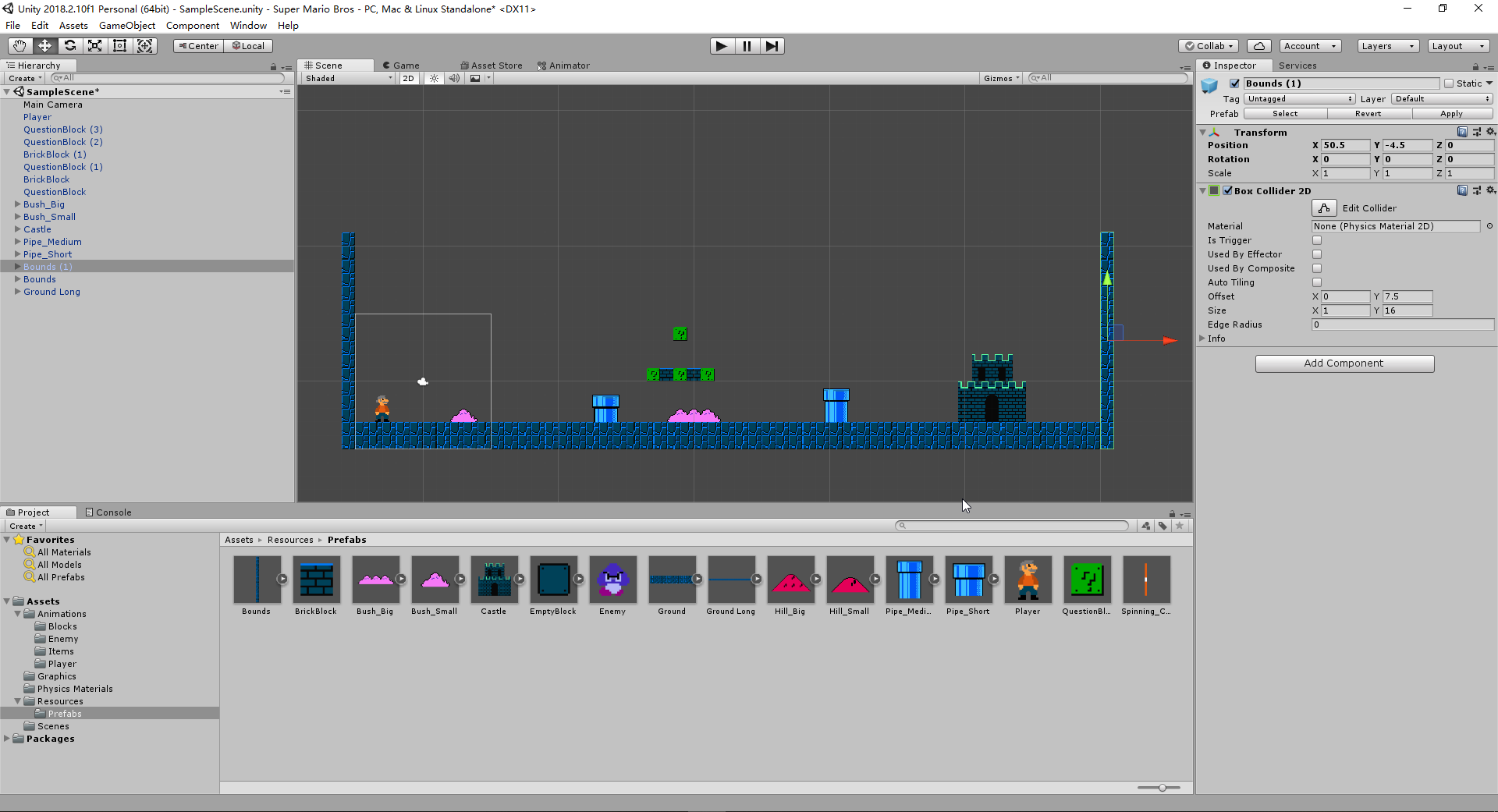1498x812 pixels.
Task: Open the Shaded draw mode dropdown
Action: point(349,78)
